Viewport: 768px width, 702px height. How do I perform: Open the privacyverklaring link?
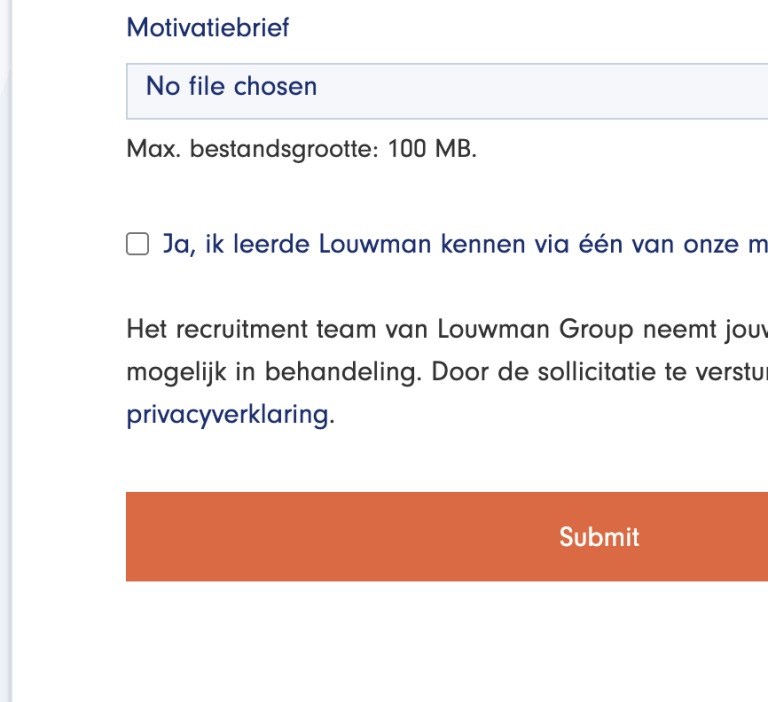(228, 415)
